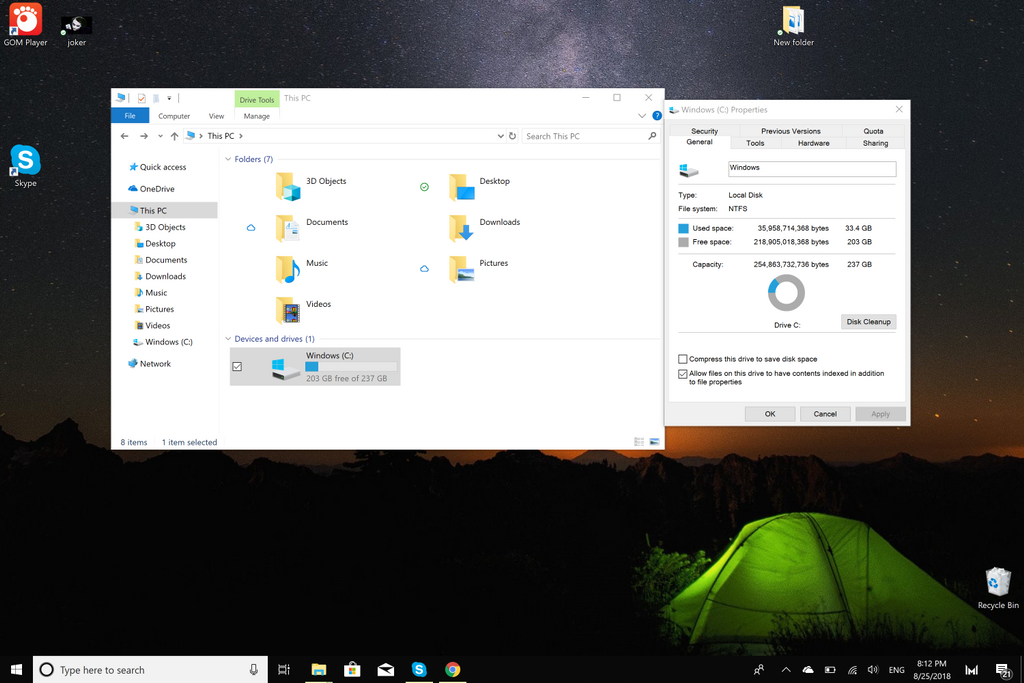This screenshot has width=1024, height=683.
Task: Select Windows (C:) drive tile
Action: [315, 366]
